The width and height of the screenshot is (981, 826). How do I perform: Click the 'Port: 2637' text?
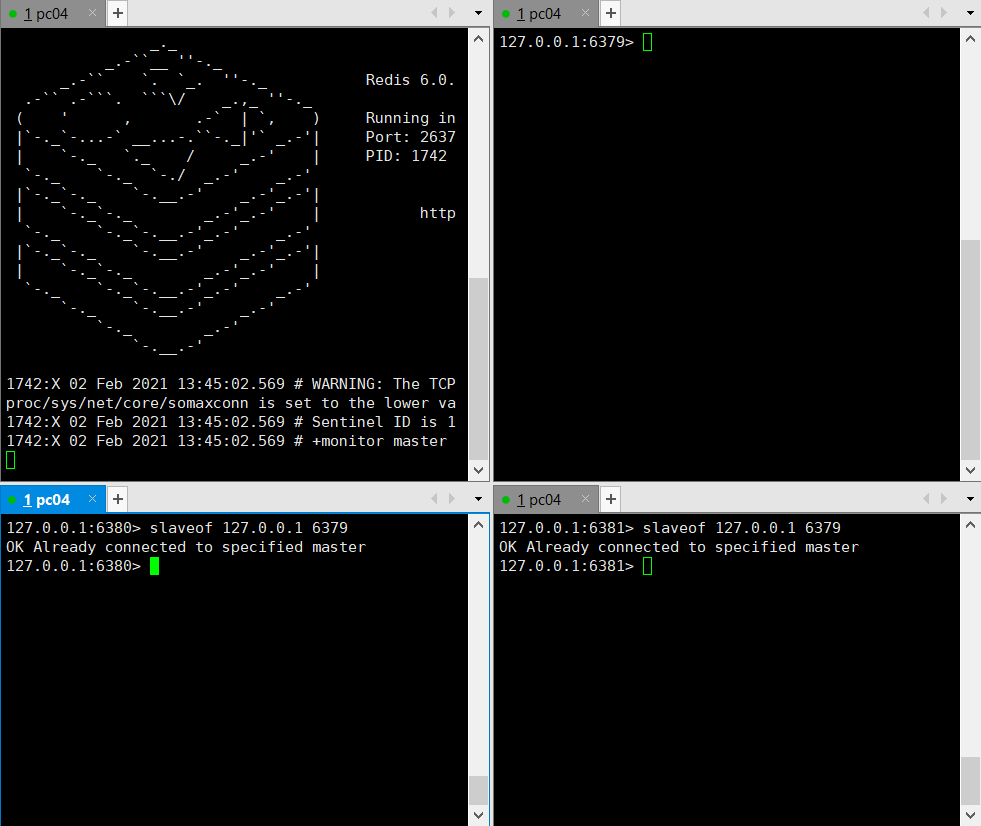coord(410,136)
